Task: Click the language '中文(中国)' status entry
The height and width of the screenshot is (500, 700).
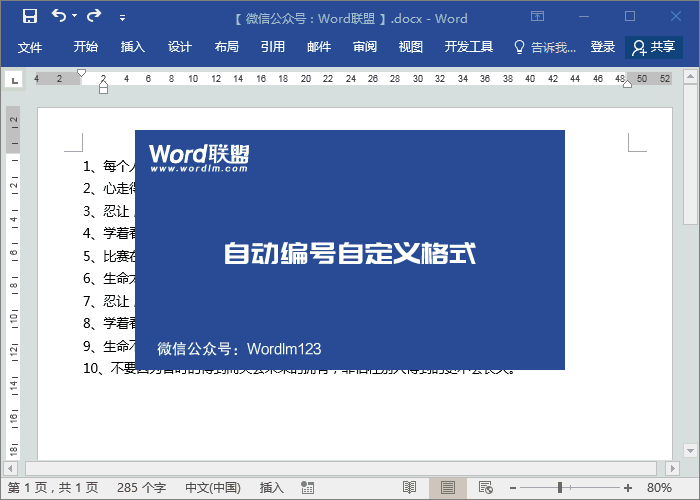Action: (212, 488)
